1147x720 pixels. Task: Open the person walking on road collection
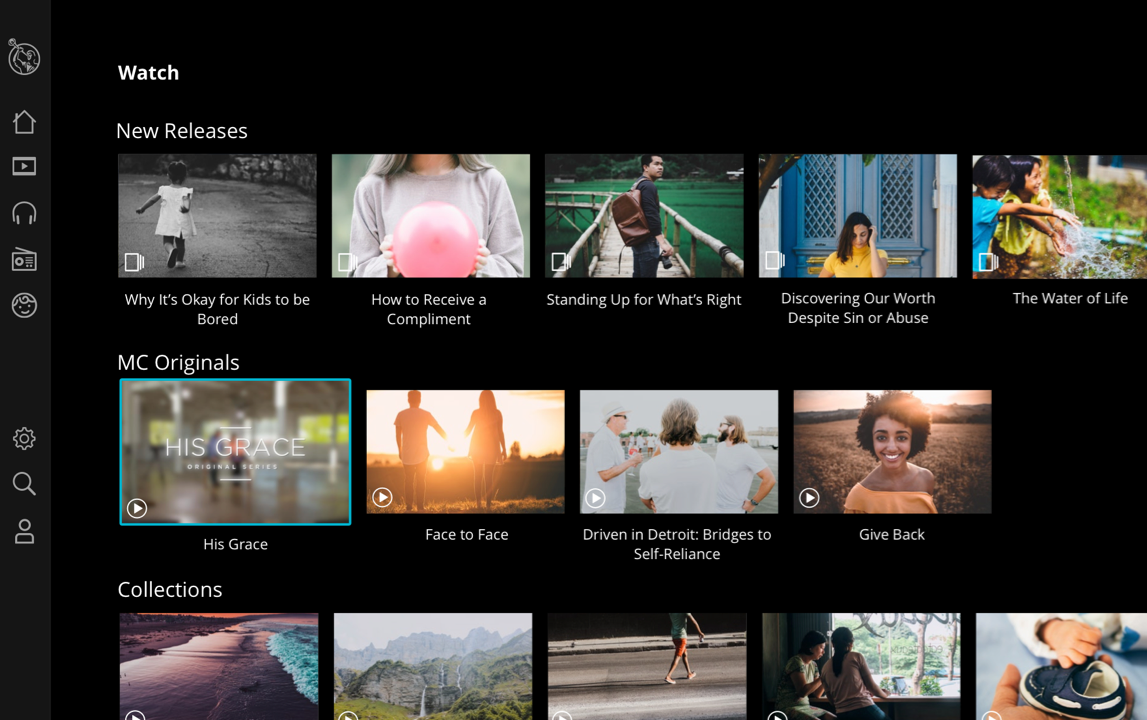point(647,667)
